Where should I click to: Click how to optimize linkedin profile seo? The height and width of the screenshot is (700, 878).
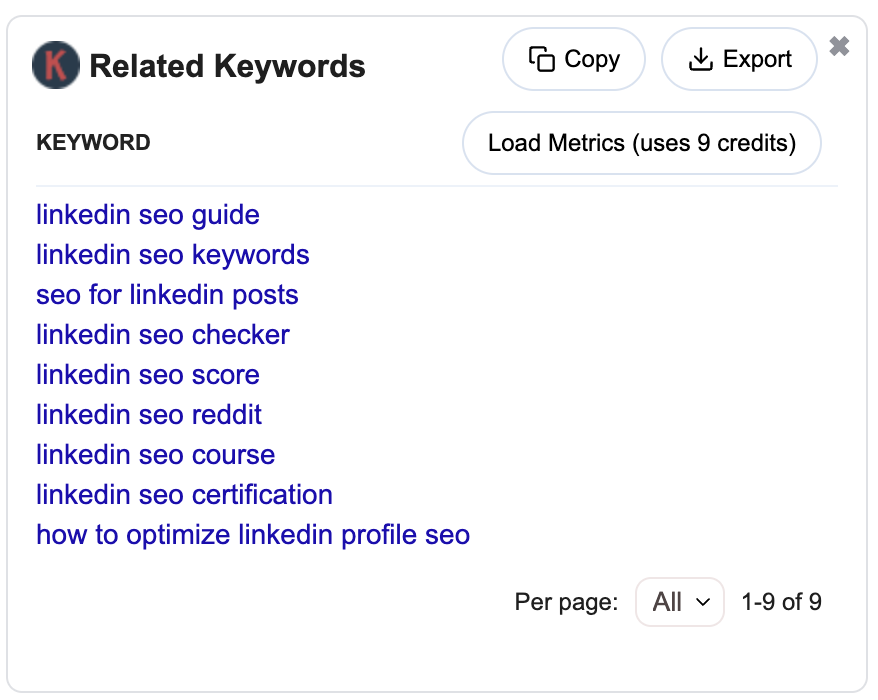click(x=253, y=535)
